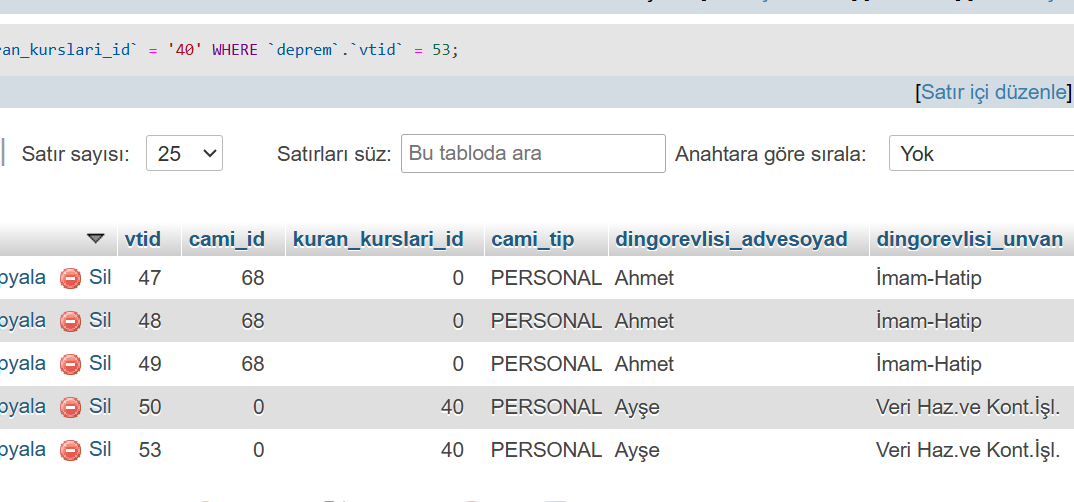Image resolution: width=1074 pixels, height=502 pixels.
Task: Click the Kopyala link in row 53
Action: 23,450
